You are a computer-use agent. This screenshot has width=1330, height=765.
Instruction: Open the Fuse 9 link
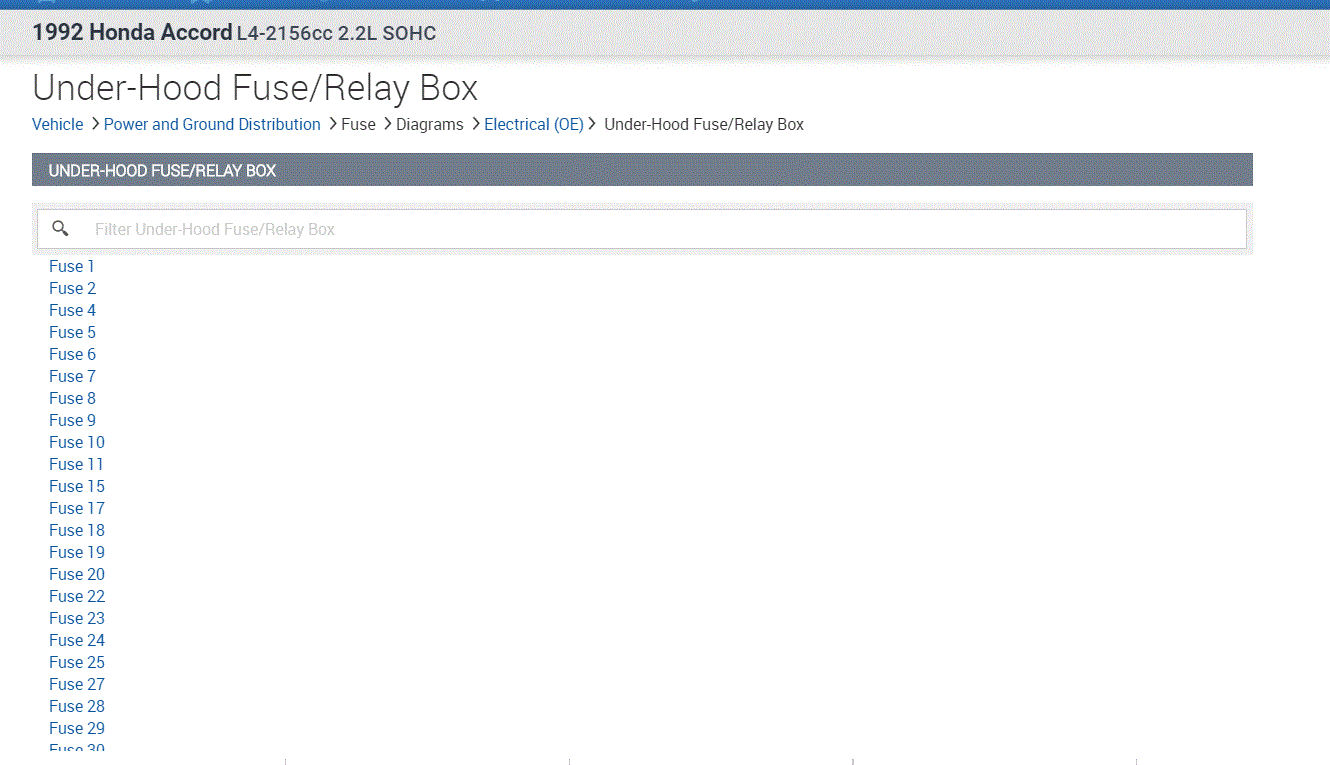73,420
